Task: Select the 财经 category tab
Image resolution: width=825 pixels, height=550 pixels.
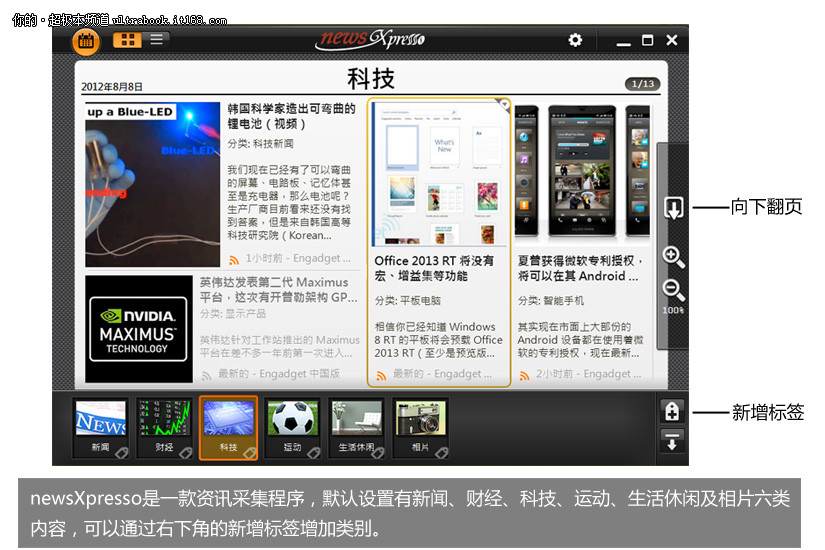Action: coord(164,427)
